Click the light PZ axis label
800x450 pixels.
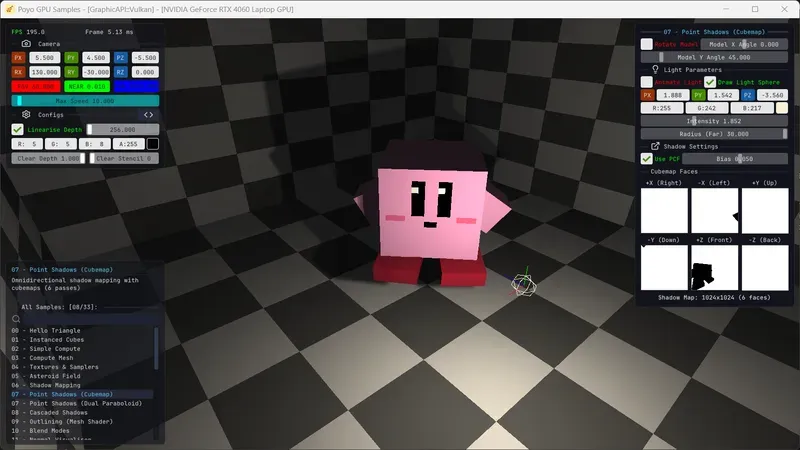click(x=747, y=95)
